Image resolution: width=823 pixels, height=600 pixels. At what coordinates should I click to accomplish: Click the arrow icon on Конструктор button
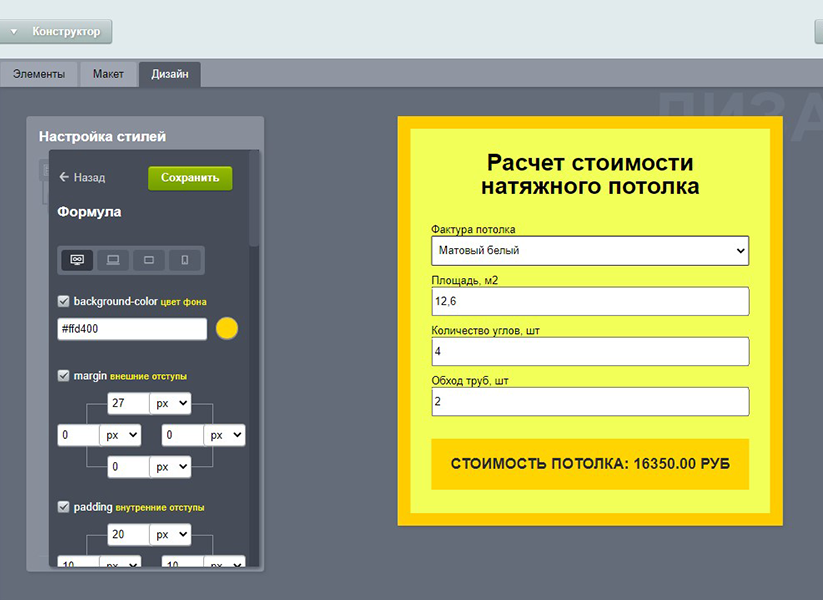(x=14, y=32)
